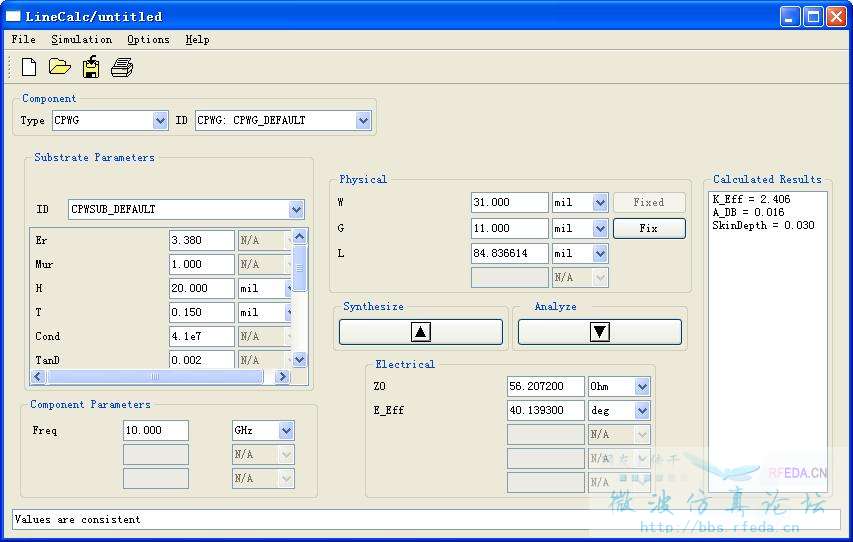Open the L unit mil dropdown
This screenshot has height=542, width=853.
tap(600, 254)
